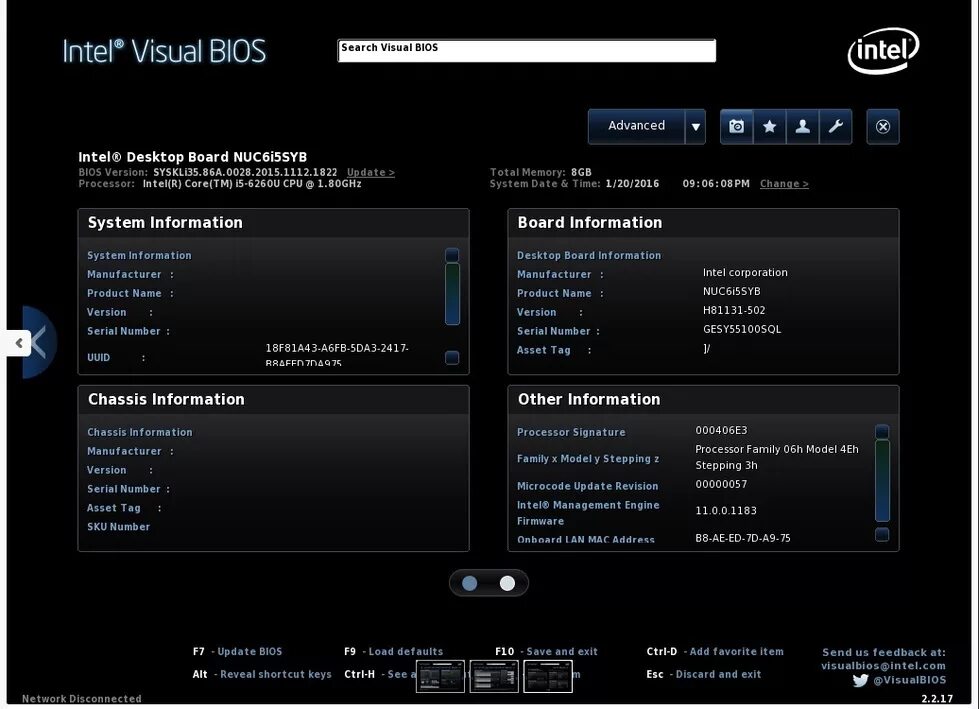
Task: Click the System Information scroll up button
Action: click(452, 255)
